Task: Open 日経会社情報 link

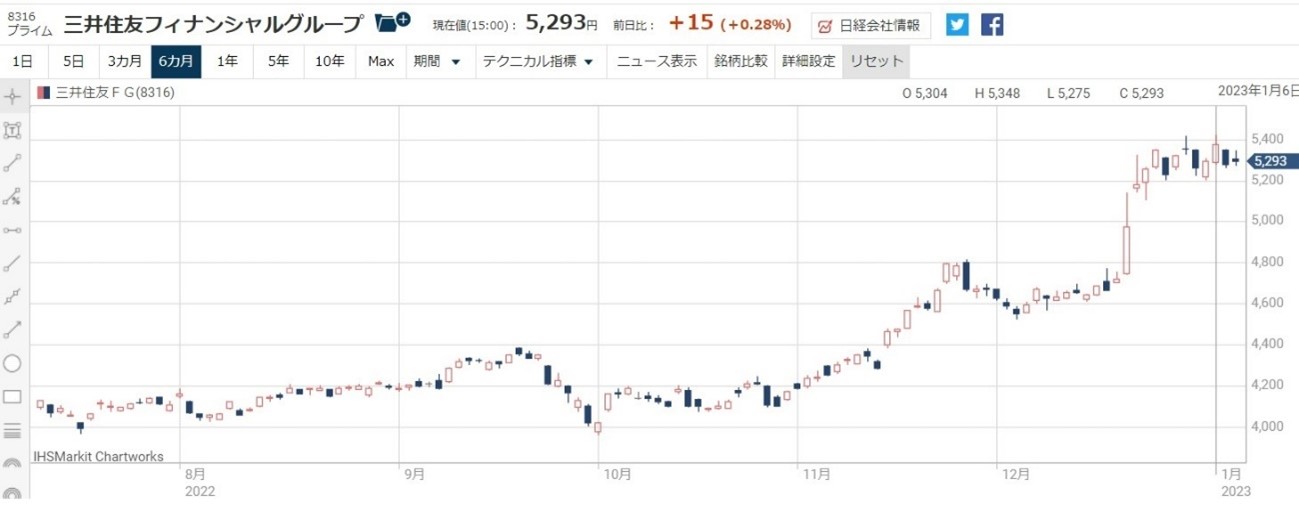Action: pos(870,25)
